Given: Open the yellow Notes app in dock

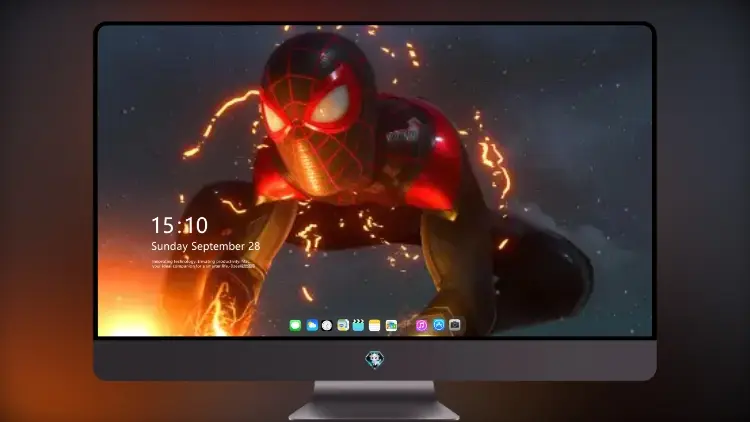Looking at the screenshot, I should 375,326.
